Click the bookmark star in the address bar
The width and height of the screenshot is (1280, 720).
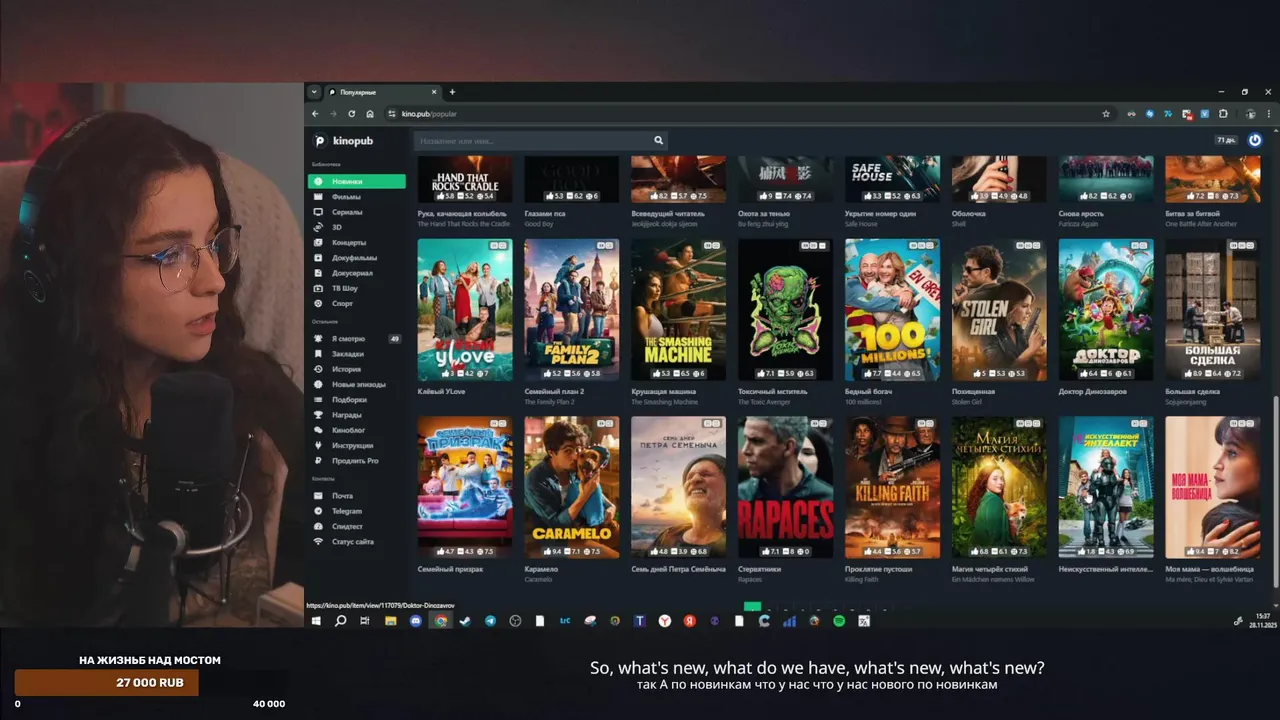(x=1106, y=114)
